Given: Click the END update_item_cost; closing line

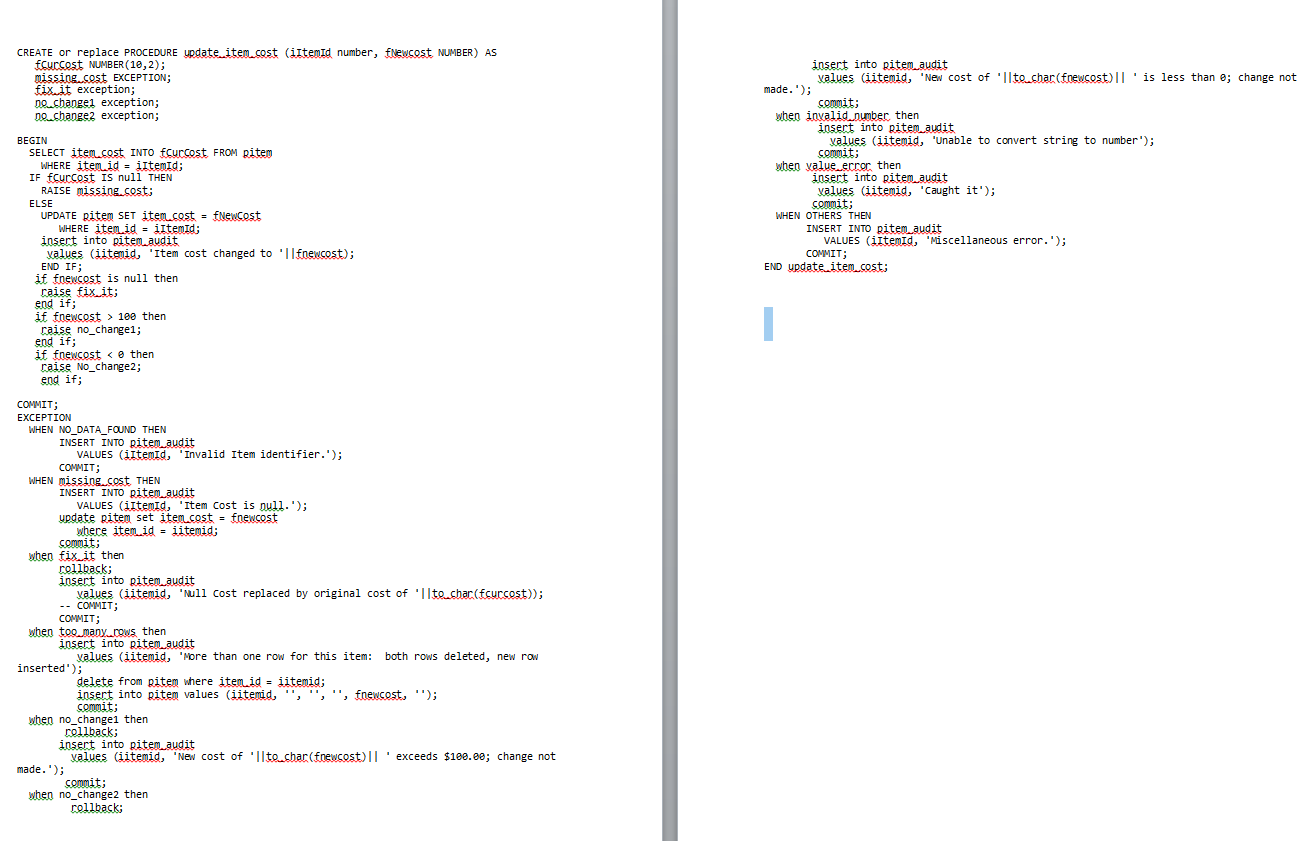Looking at the screenshot, I should (825, 265).
